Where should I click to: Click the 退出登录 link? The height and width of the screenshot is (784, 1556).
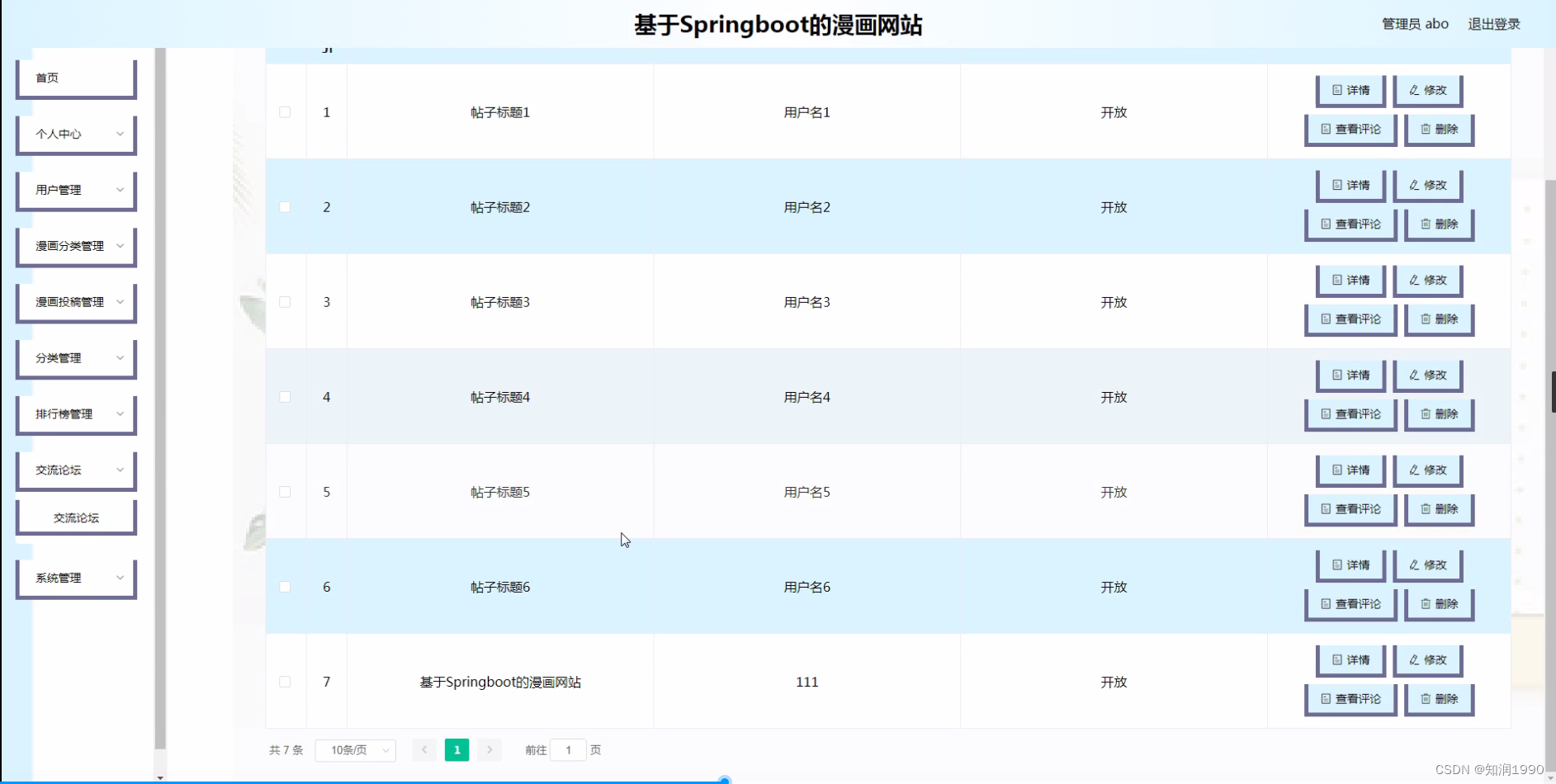[x=1494, y=23]
